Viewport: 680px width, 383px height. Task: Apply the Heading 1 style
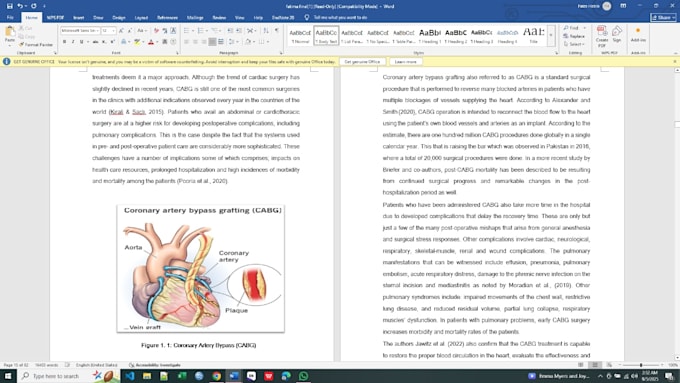(430, 35)
